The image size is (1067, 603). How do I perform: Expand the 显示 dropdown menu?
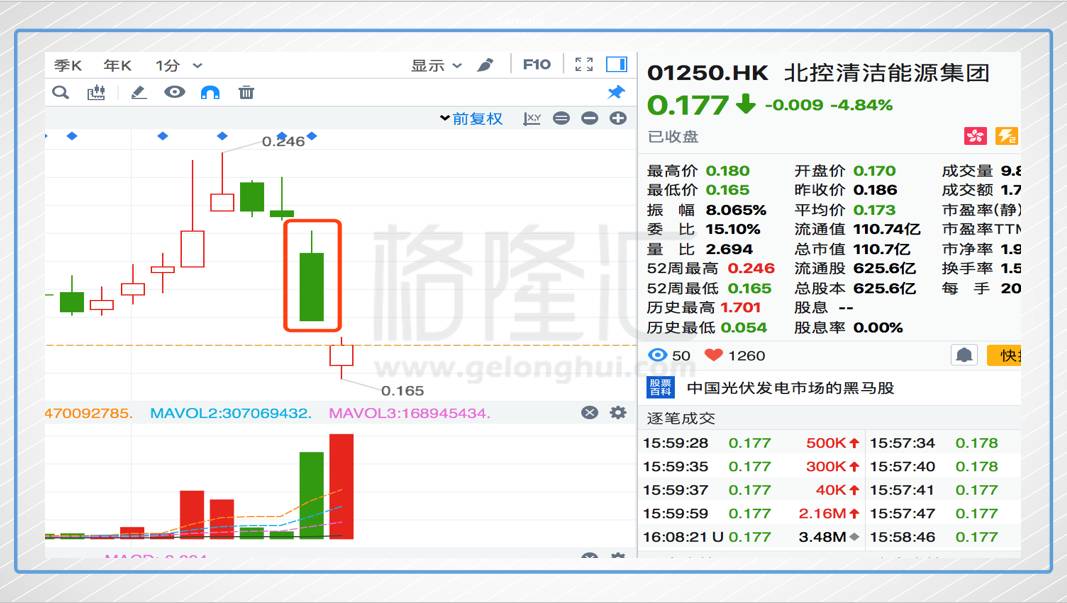point(436,65)
